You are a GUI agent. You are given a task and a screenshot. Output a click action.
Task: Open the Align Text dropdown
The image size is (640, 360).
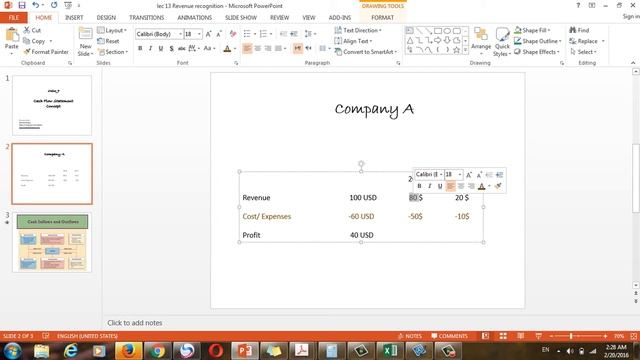pyautogui.click(x=353, y=41)
